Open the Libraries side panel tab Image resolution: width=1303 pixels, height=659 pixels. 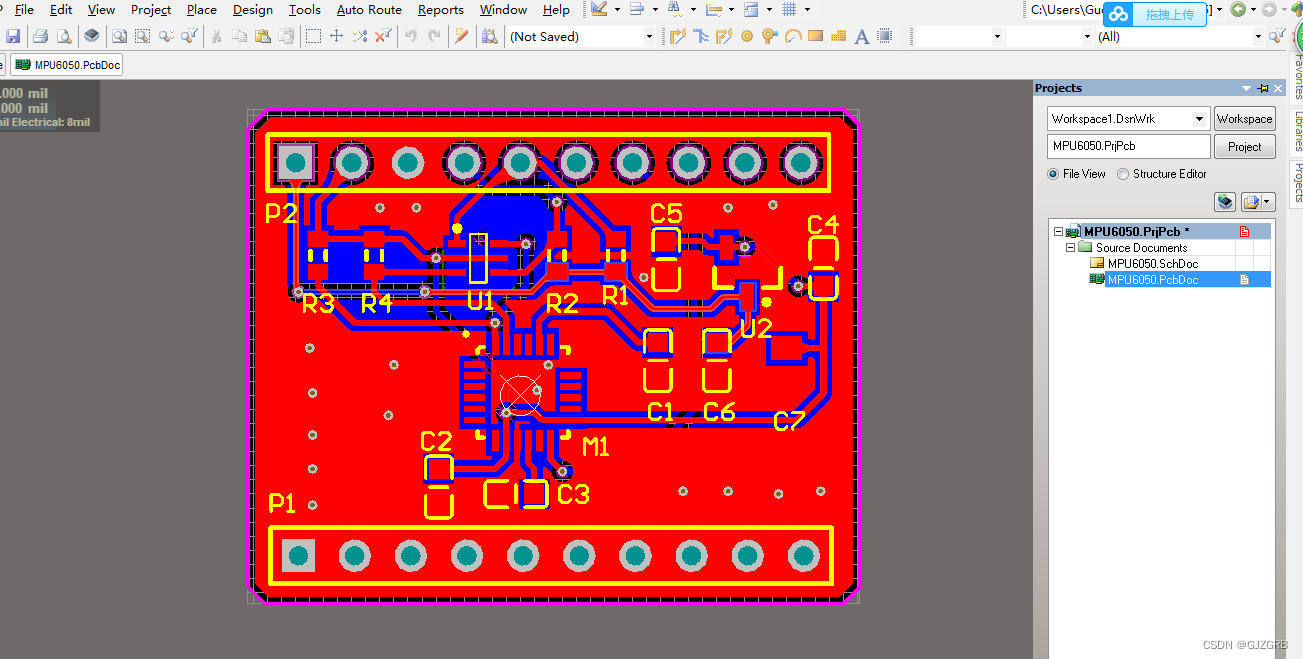point(1297,131)
